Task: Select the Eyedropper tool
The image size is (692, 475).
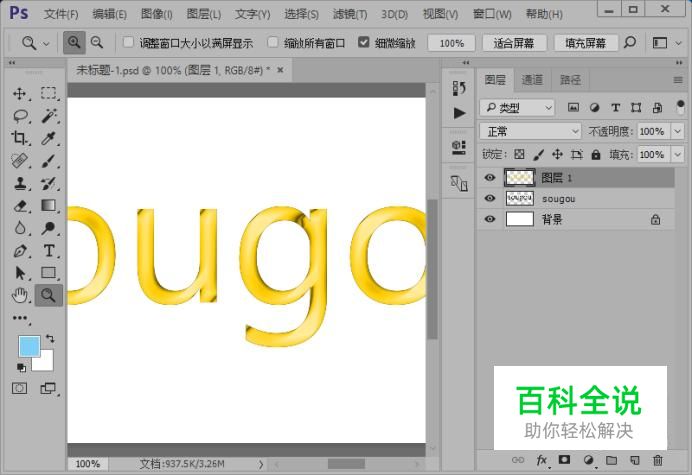Action: (49, 138)
